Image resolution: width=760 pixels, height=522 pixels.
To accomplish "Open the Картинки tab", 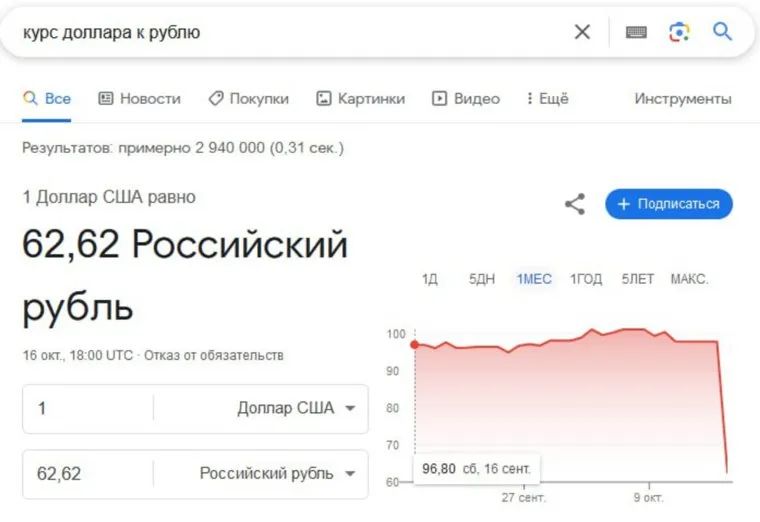I will [x=360, y=98].
